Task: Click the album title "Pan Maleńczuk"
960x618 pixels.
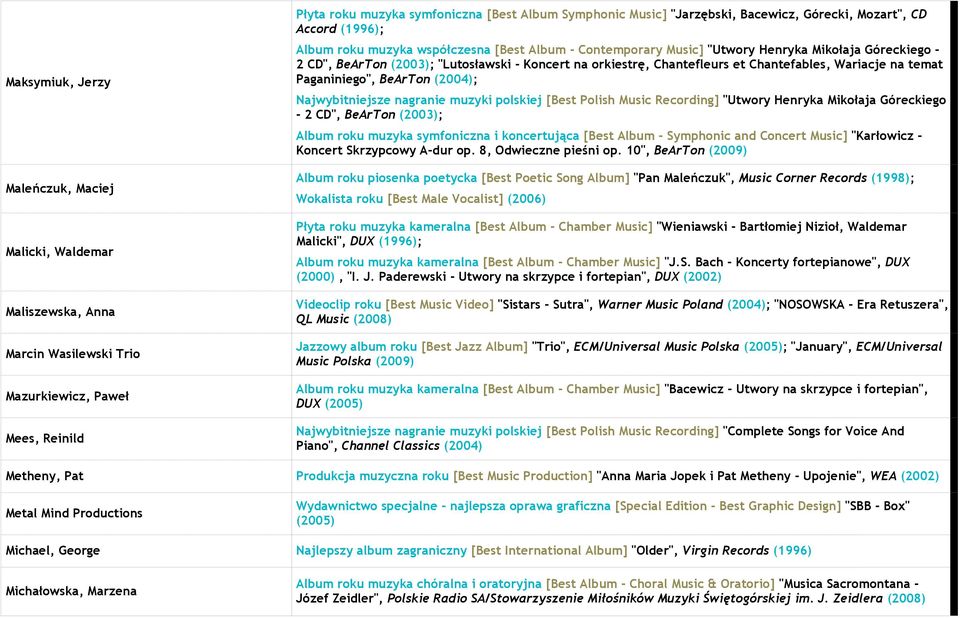Action: 684,178
